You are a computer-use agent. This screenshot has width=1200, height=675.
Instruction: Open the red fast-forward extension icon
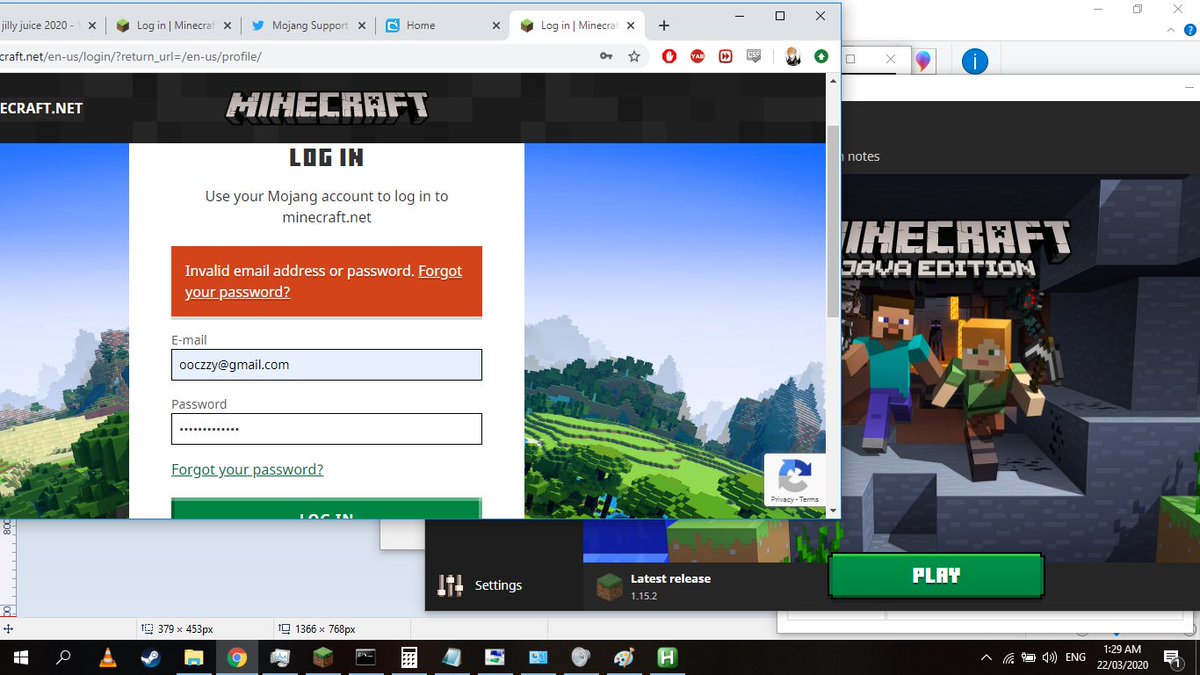(x=725, y=57)
